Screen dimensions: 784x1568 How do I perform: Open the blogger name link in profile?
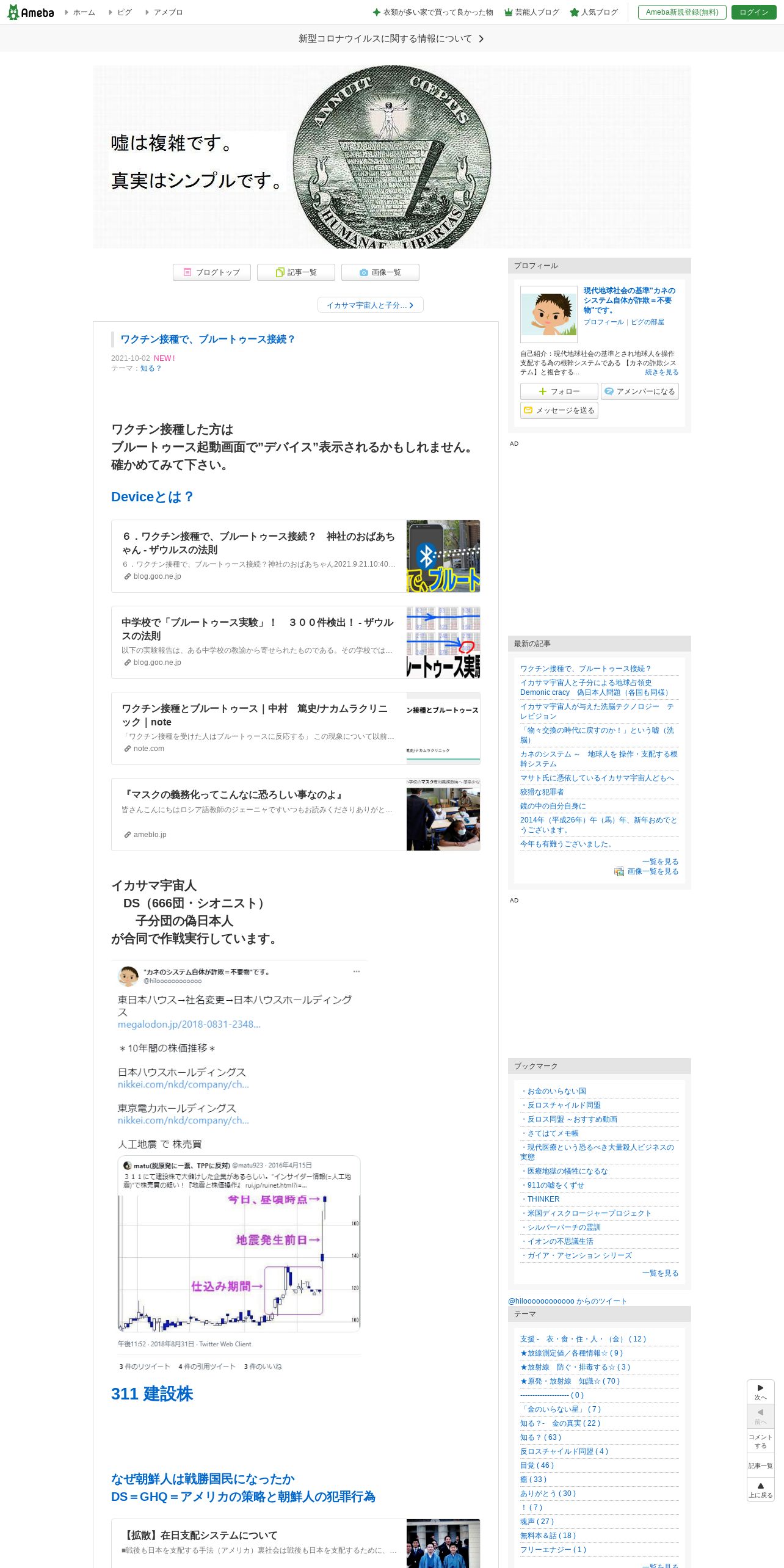[x=630, y=300]
